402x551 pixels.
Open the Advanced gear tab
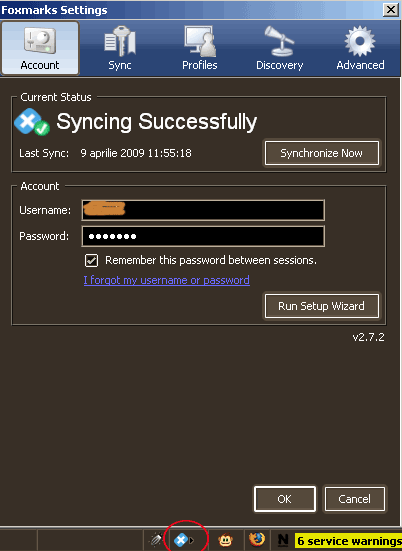tap(360, 48)
